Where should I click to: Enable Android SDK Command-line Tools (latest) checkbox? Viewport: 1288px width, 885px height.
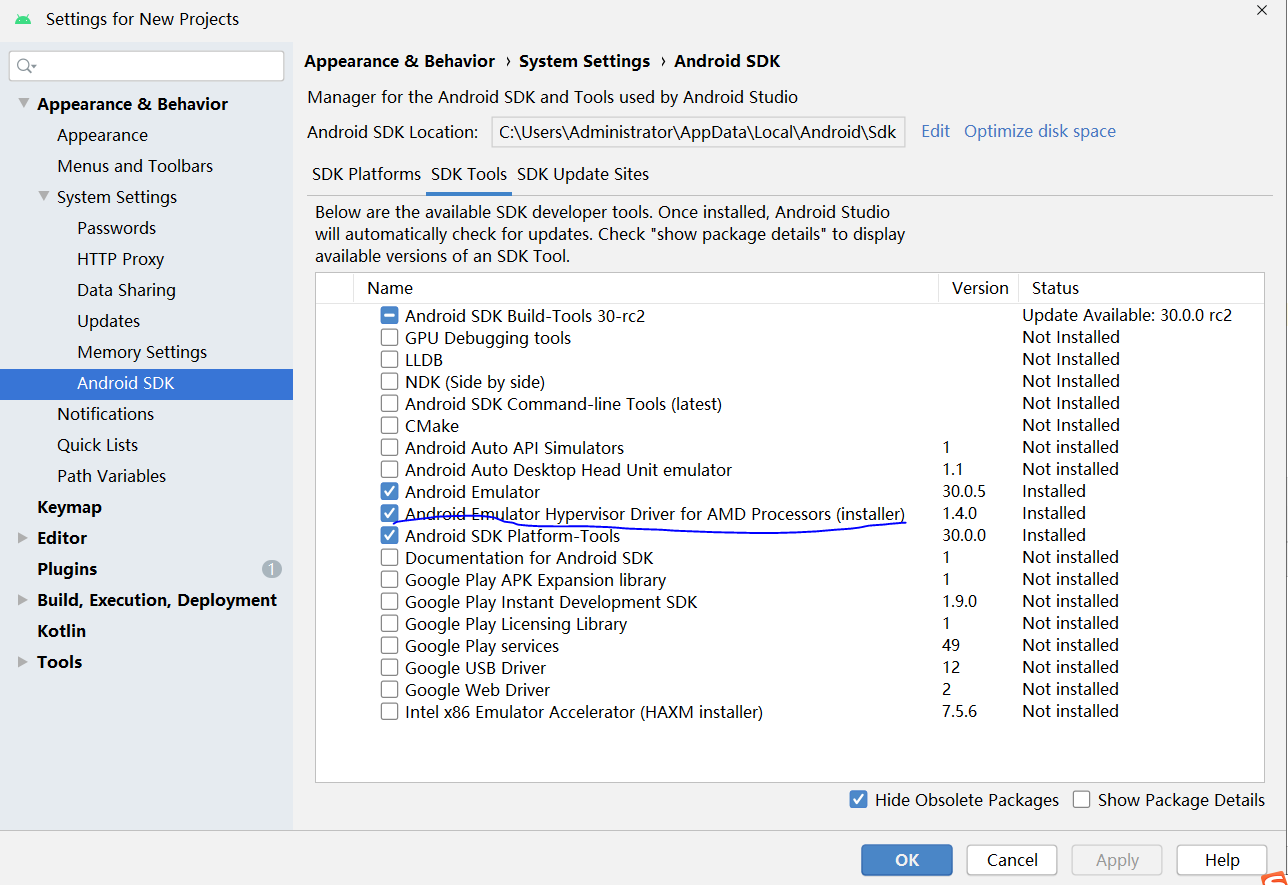pyautogui.click(x=389, y=403)
